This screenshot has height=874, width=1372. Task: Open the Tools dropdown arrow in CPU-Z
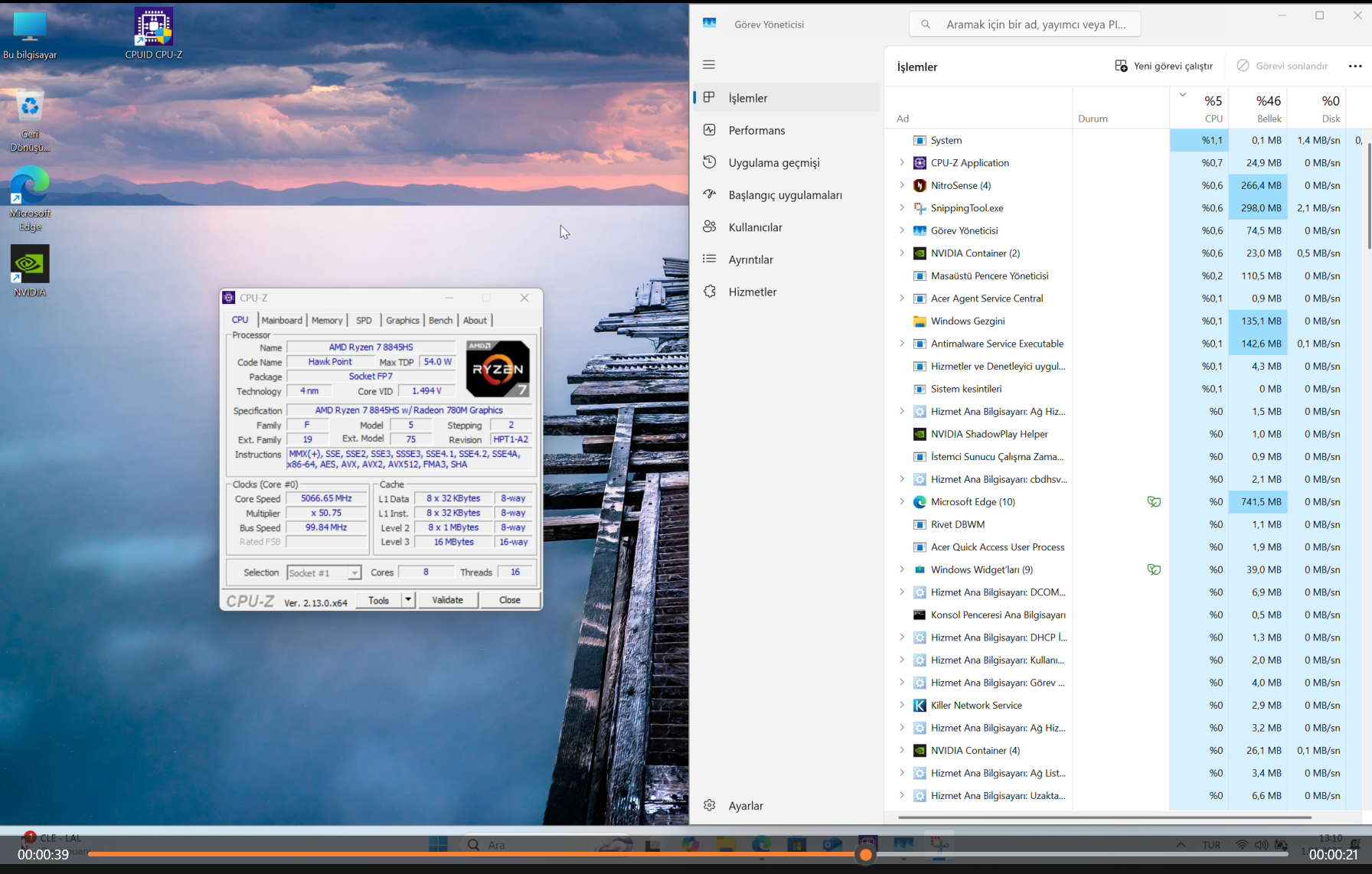(408, 600)
